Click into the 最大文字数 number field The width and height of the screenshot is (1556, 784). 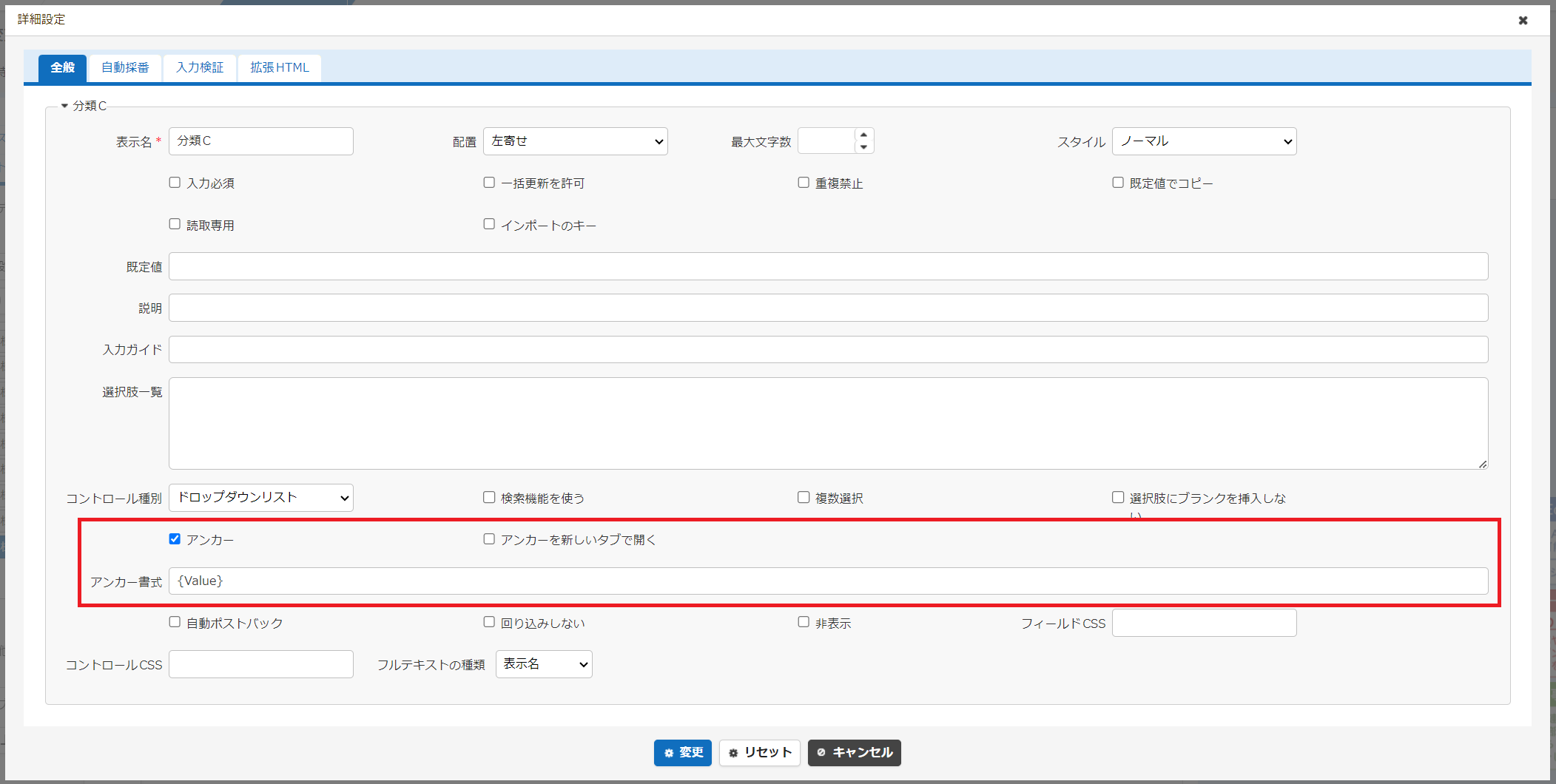[826, 141]
